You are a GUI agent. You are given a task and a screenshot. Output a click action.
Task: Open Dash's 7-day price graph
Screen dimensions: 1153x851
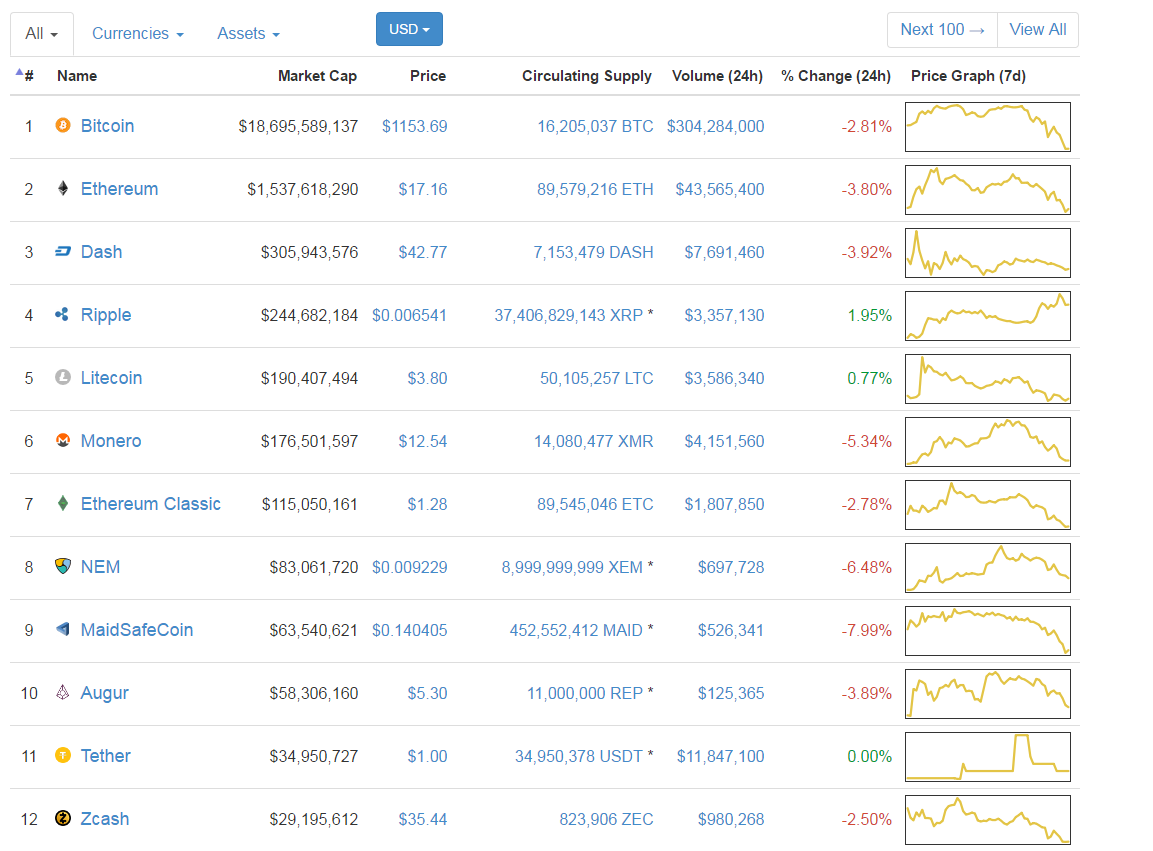(988, 252)
